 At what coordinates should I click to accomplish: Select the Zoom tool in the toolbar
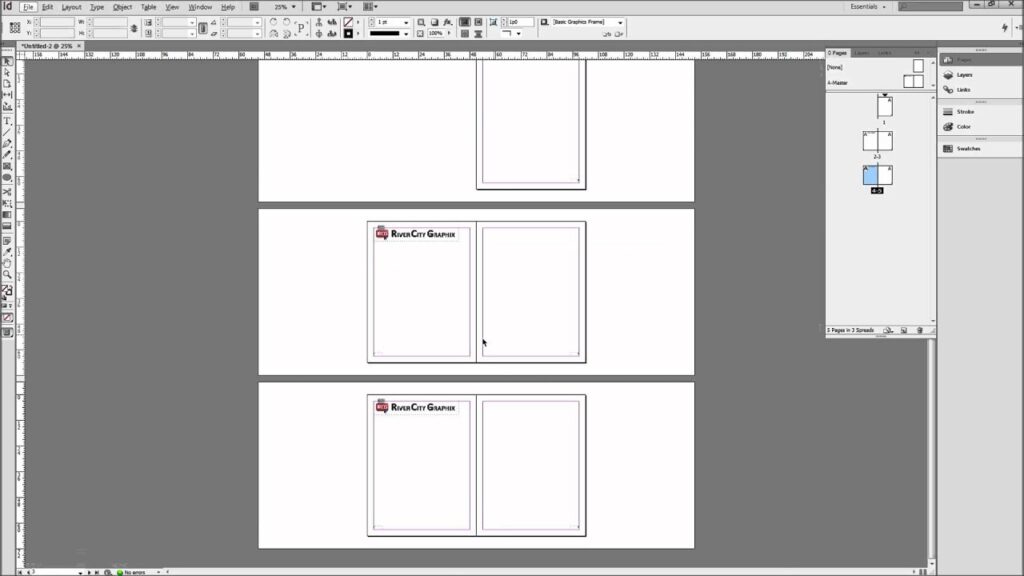(7, 274)
